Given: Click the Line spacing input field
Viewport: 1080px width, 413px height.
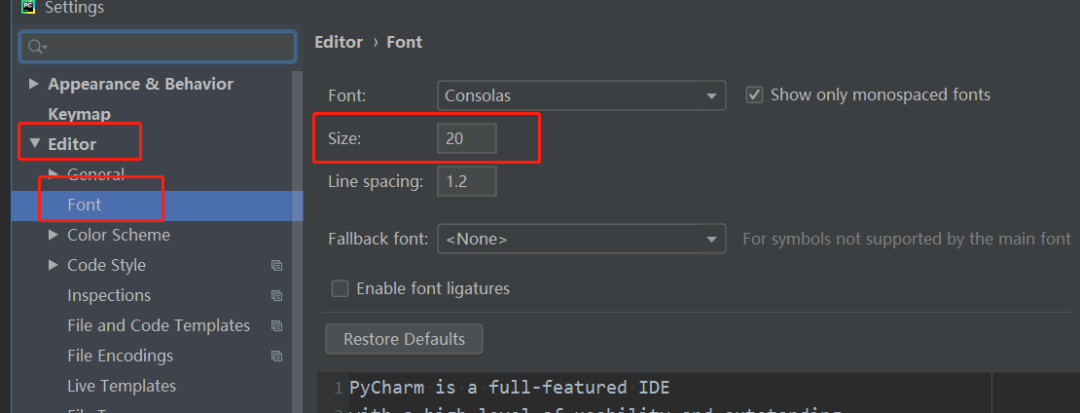Looking at the screenshot, I should coord(466,182).
